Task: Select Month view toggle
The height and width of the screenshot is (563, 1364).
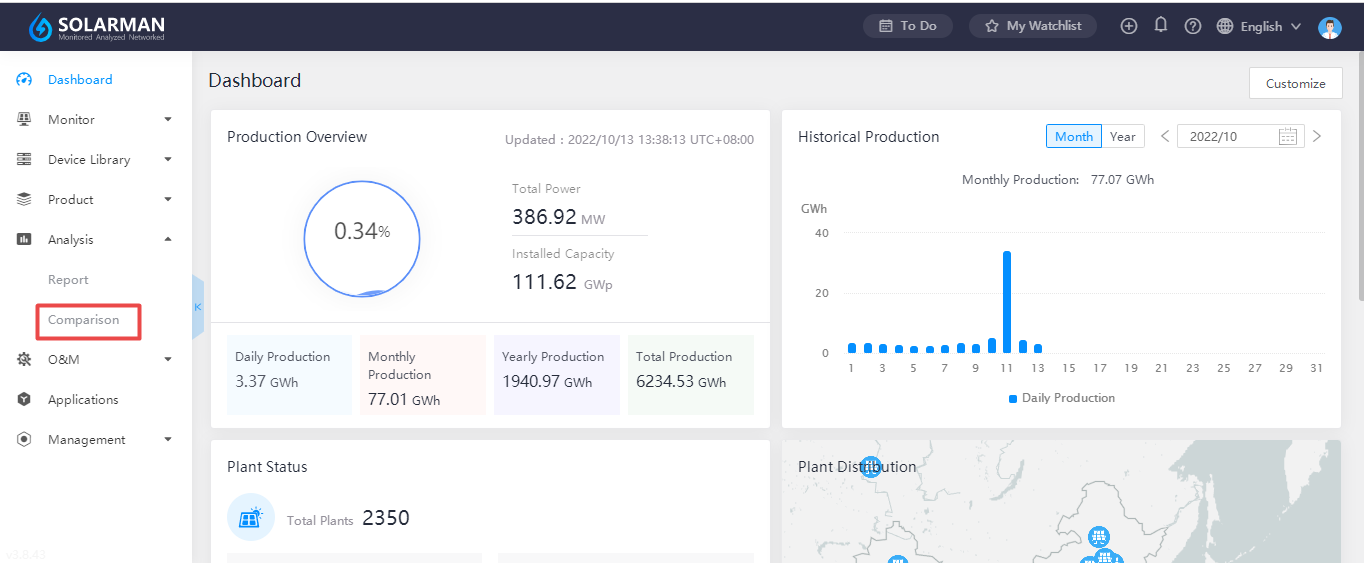Action: (1074, 136)
